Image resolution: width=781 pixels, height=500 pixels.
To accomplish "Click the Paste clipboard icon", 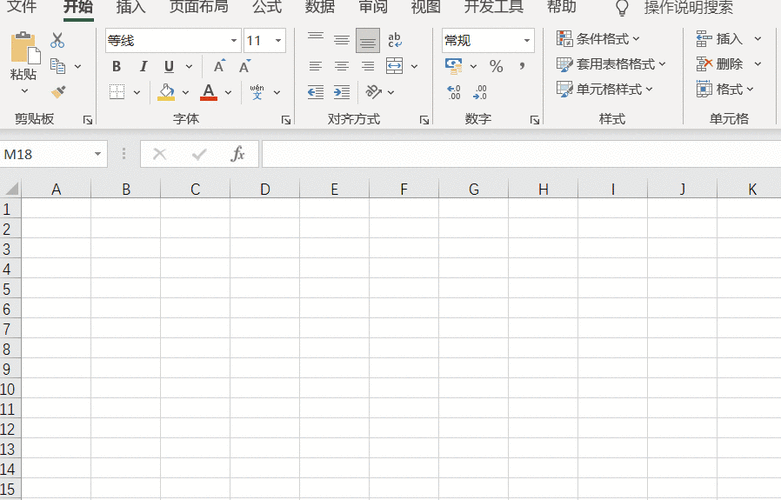I will 25,48.
